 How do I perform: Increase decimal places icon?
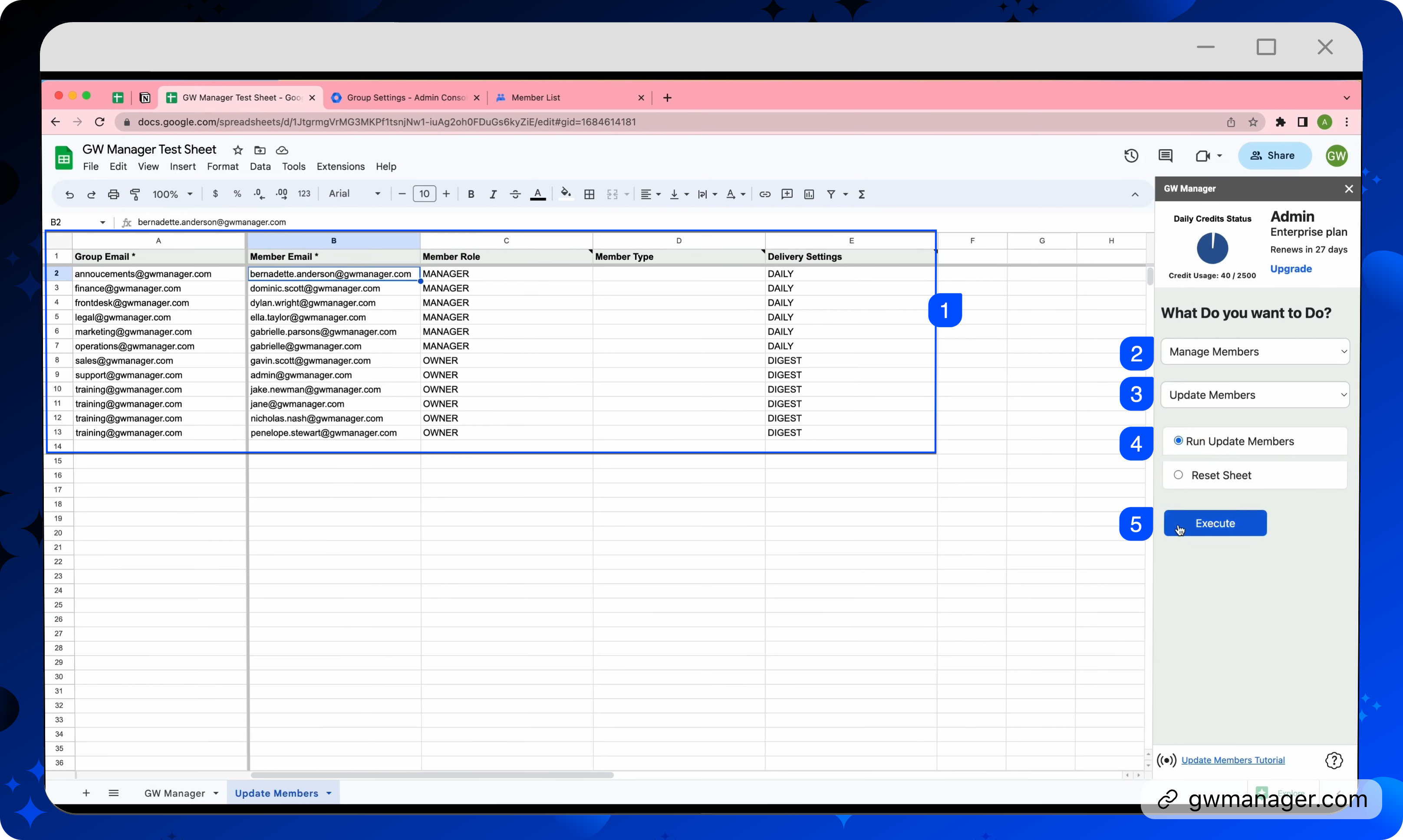(281, 194)
